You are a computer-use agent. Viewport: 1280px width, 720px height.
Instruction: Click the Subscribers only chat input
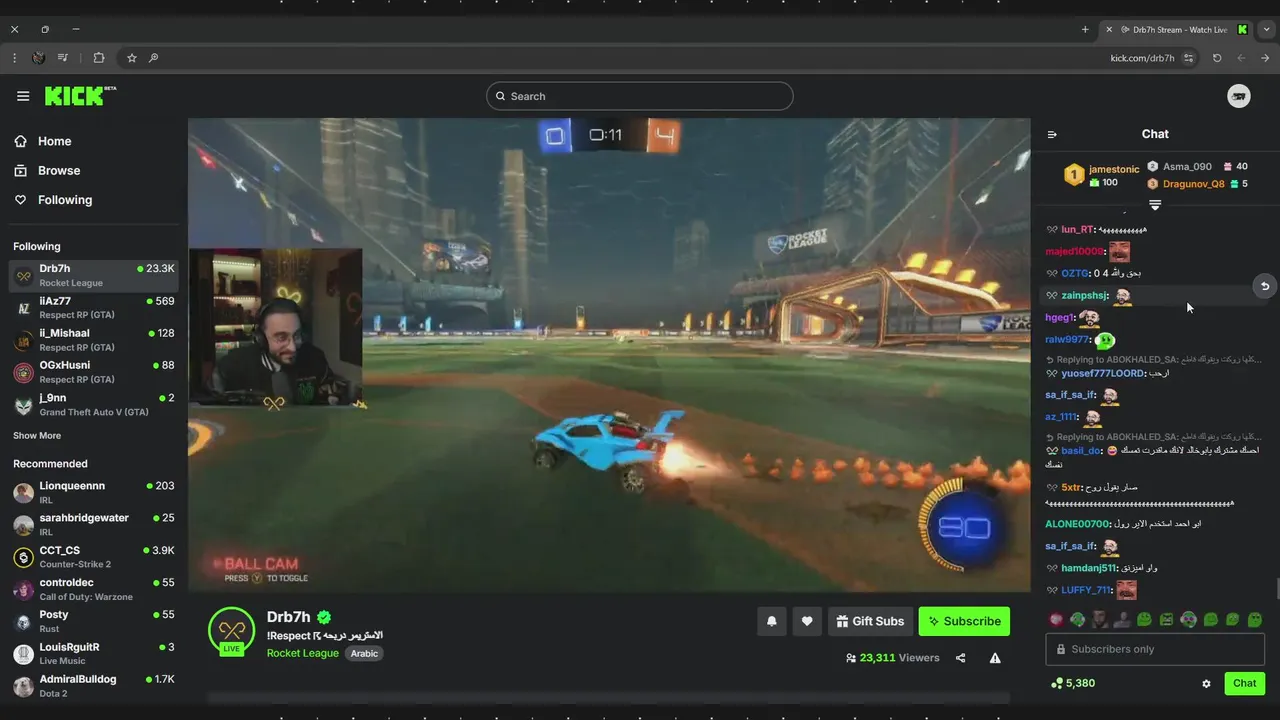1155,649
